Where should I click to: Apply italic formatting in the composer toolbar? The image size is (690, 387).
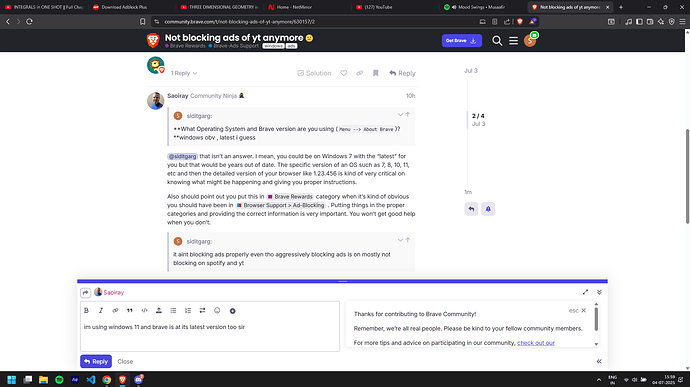[x=101, y=310]
